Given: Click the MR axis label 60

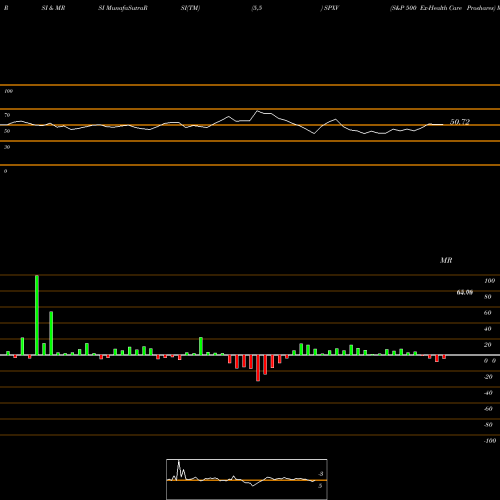Looking at the screenshot, I should pos(488,313).
